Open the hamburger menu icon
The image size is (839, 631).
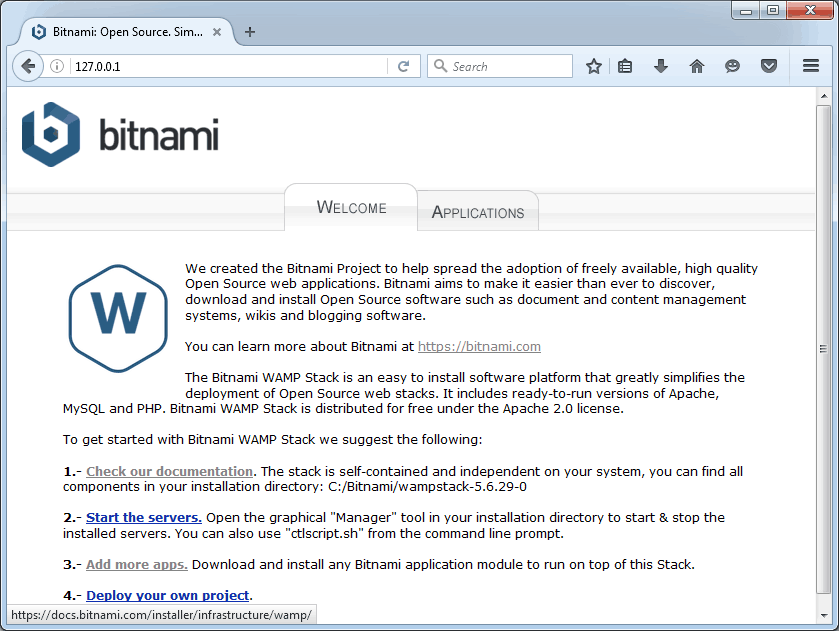(x=811, y=66)
